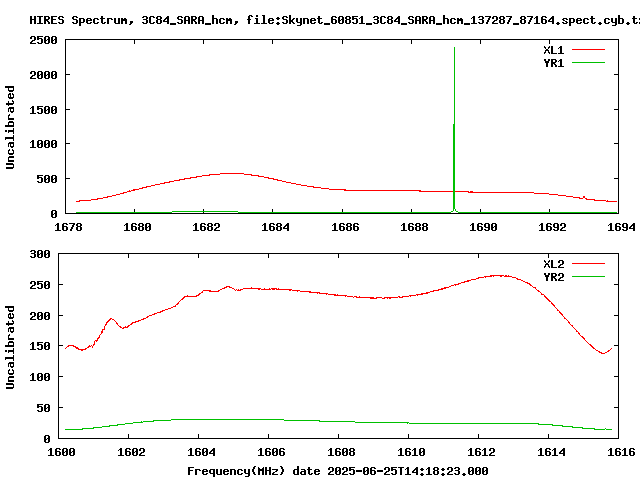Viewport: 640px width, 480px height.
Task: Click the top plot y-axis value 2500
Action: coord(43,40)
